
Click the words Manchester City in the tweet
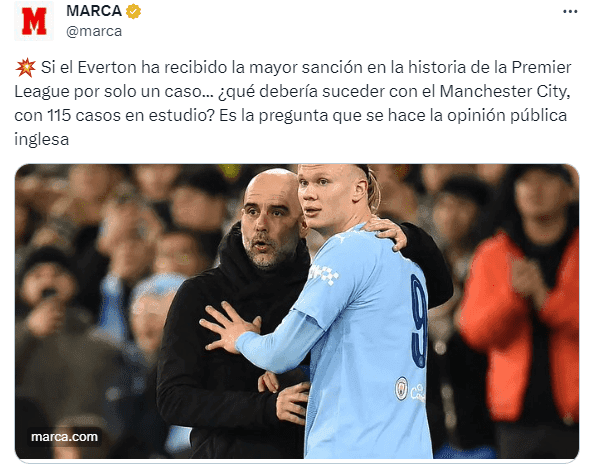pyautogui.click(x=505, y=92)
